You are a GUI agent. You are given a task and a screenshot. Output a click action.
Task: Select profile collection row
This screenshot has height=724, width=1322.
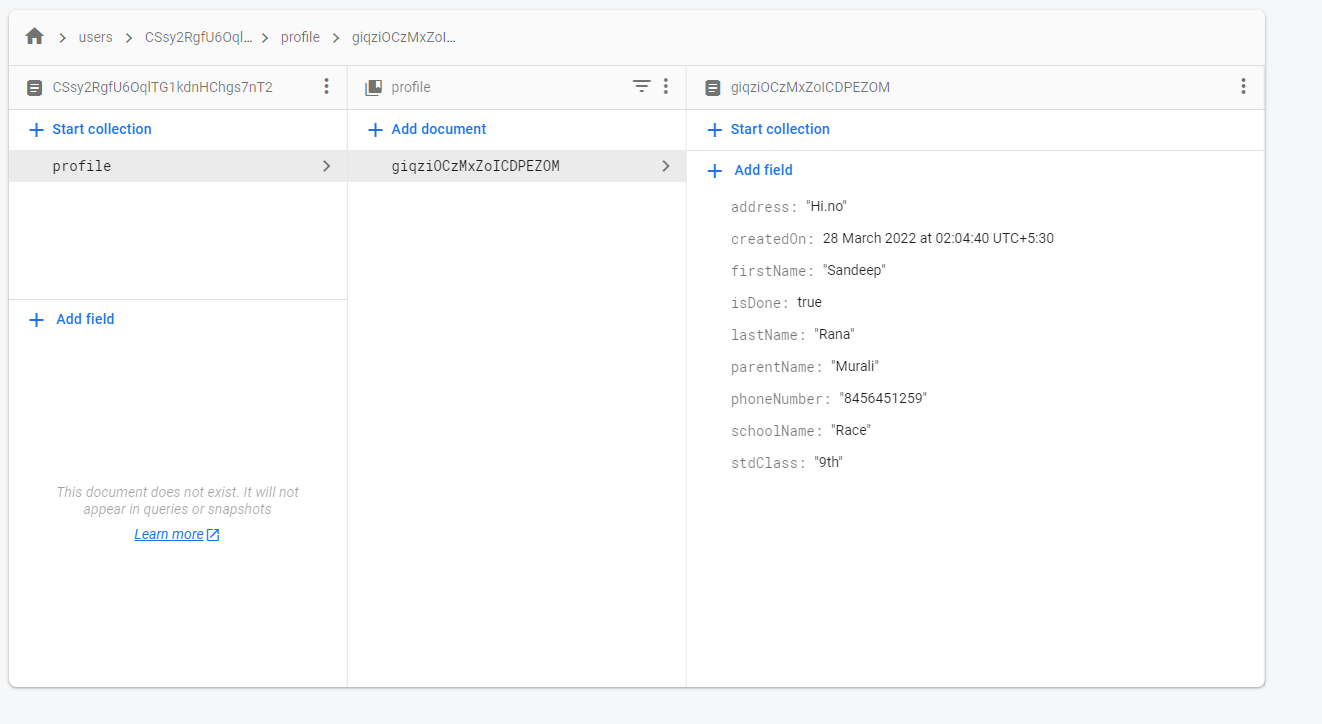pos(178,166)
